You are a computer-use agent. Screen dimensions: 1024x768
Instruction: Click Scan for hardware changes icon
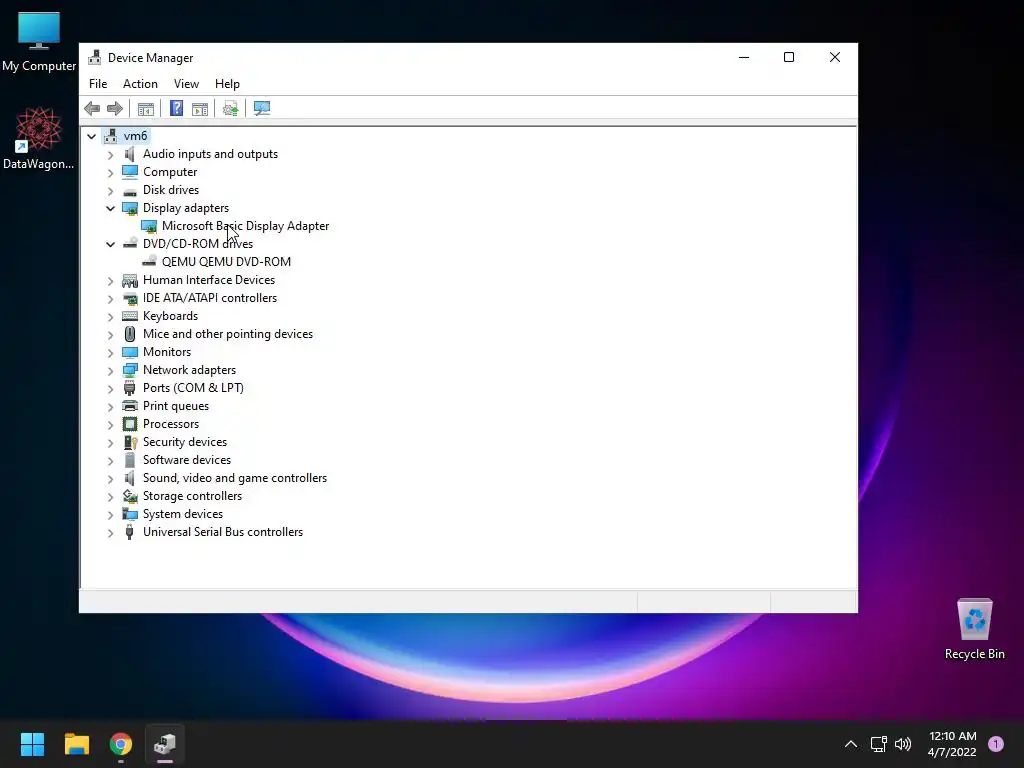[x=262, y=108]
